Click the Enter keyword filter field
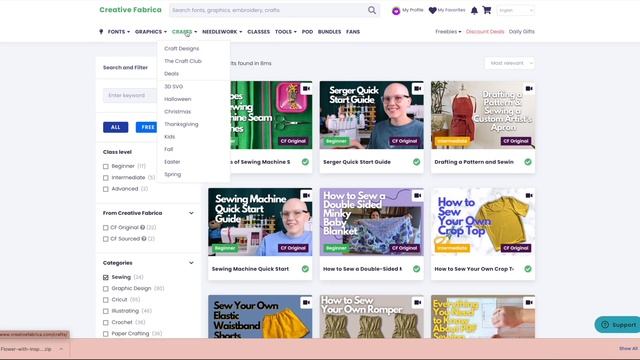640x360 pixels. click(130, 96)
